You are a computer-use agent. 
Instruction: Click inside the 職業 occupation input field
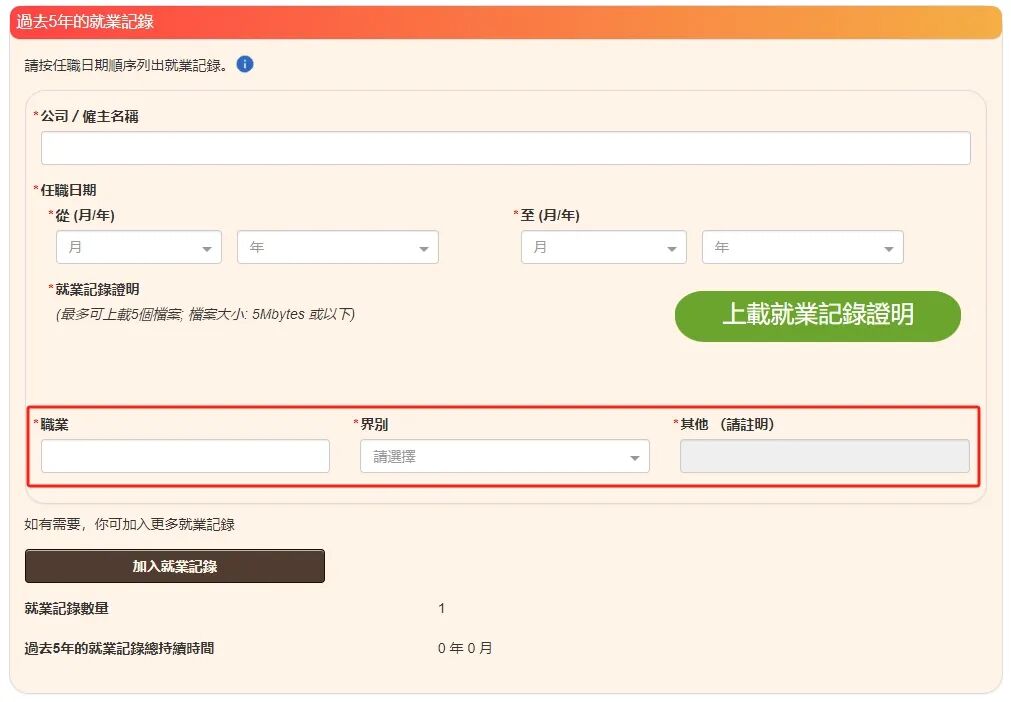[185, 456]
